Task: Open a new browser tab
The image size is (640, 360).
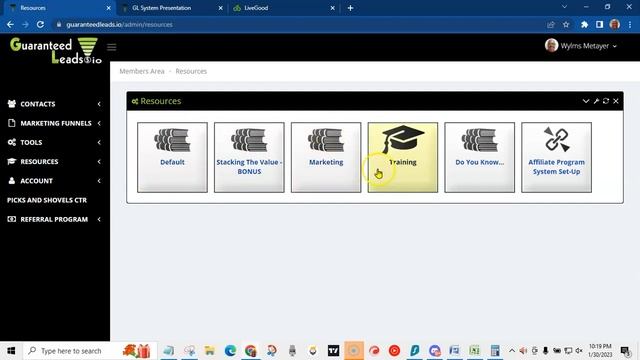Action: pos(350,8)
